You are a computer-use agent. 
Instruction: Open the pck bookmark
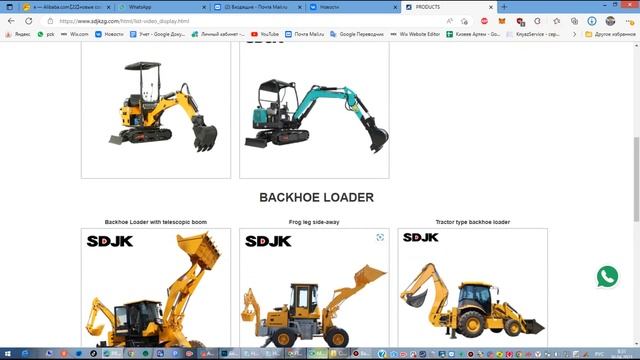[46, 34]
